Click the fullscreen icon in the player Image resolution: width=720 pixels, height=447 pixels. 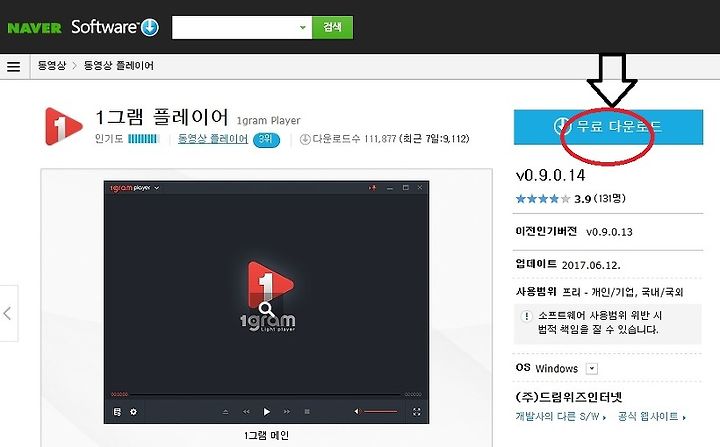click(x=416, y=412)
